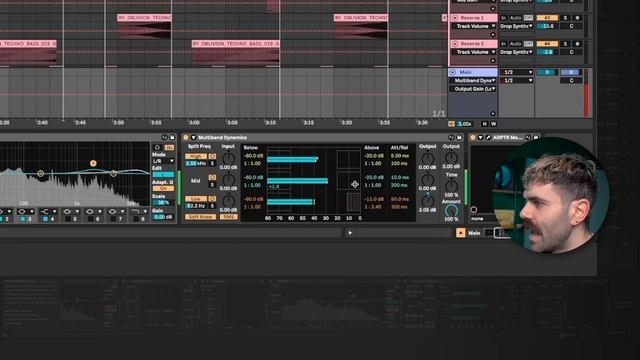The image size is (640, 360).
Task: Click hot-swap icon on EQ Eight device
Action: 164,138
